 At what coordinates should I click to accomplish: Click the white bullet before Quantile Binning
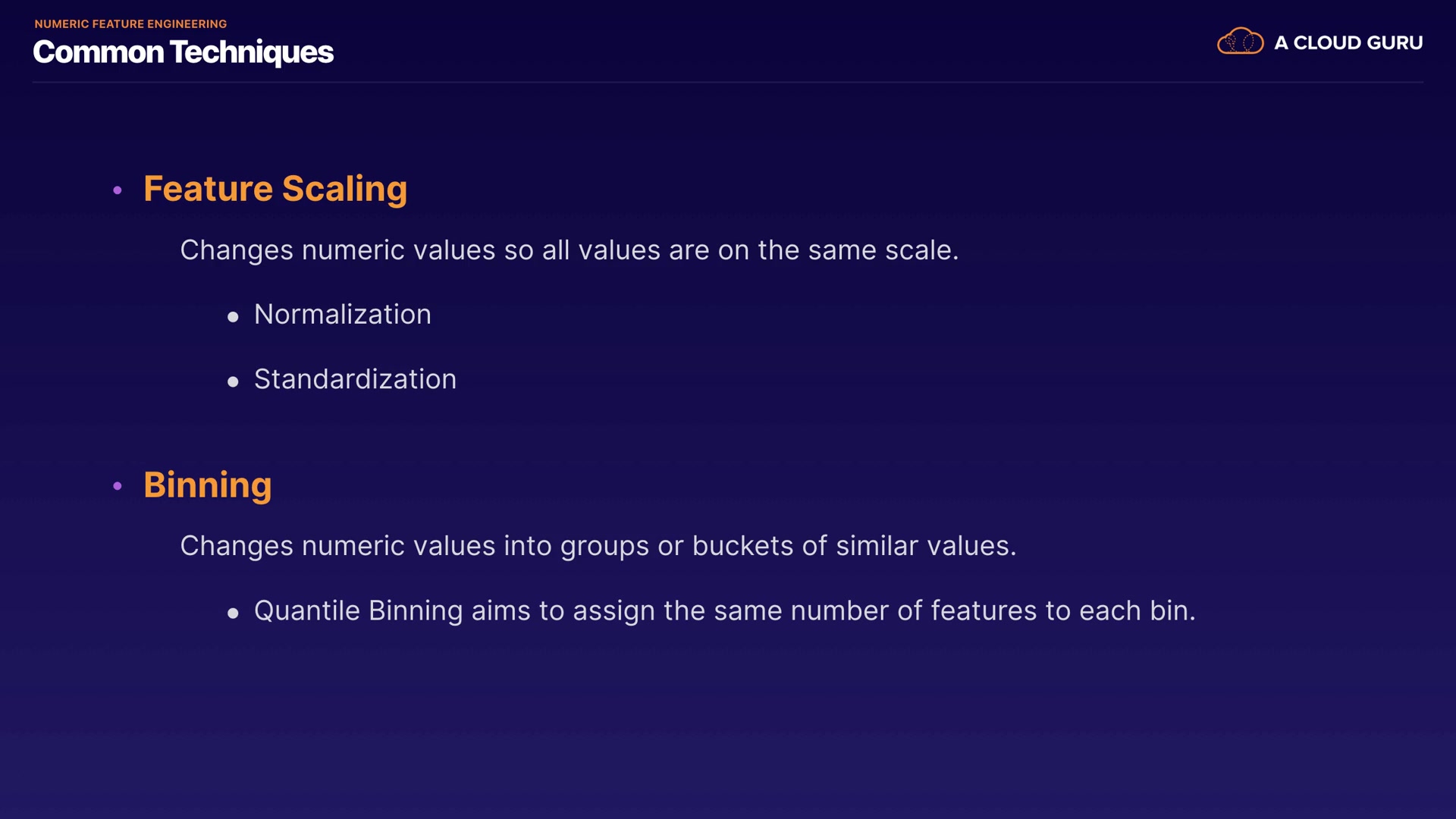[x=233, y=613]
